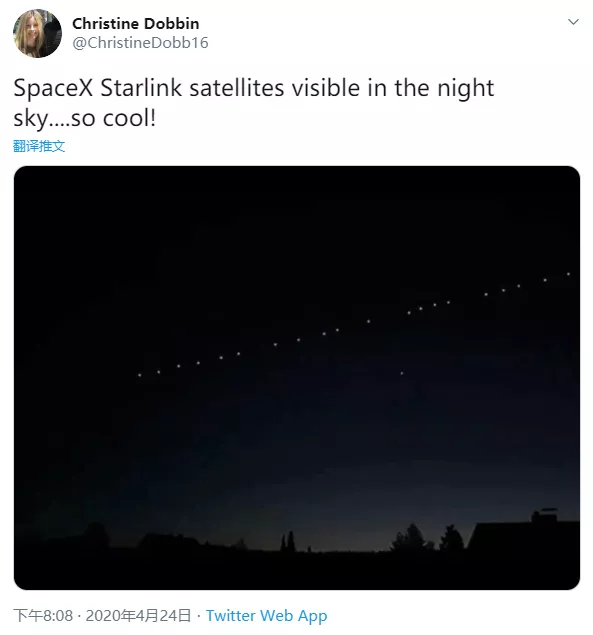
Task: Expand the tweet options chevron menu
Action: [573, 22]
